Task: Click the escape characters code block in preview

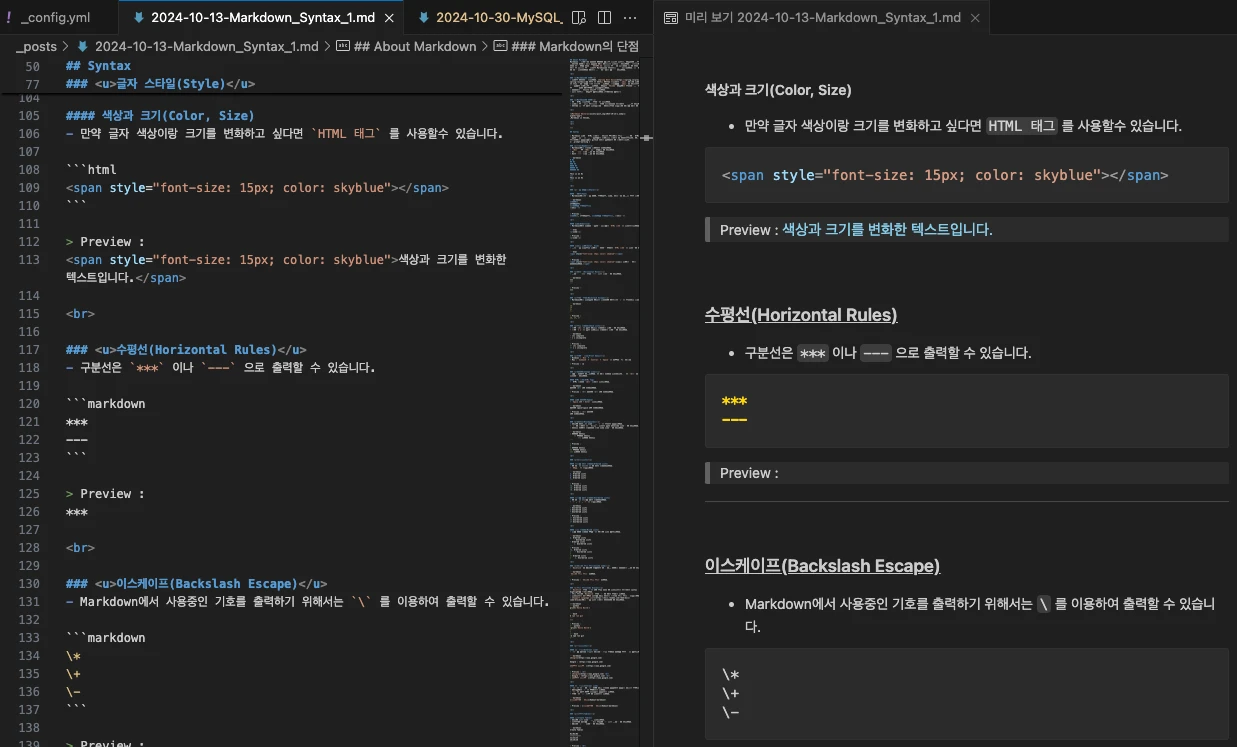Action: point(967,694)
